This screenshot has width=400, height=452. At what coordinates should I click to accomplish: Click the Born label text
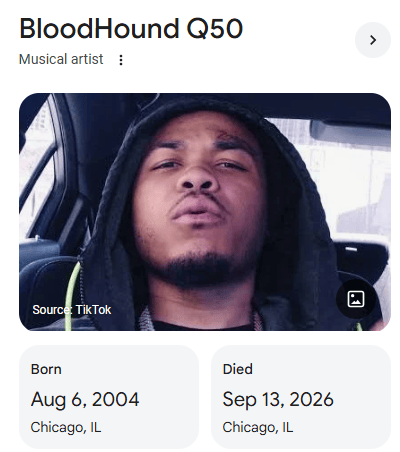[x=46, y=369]
